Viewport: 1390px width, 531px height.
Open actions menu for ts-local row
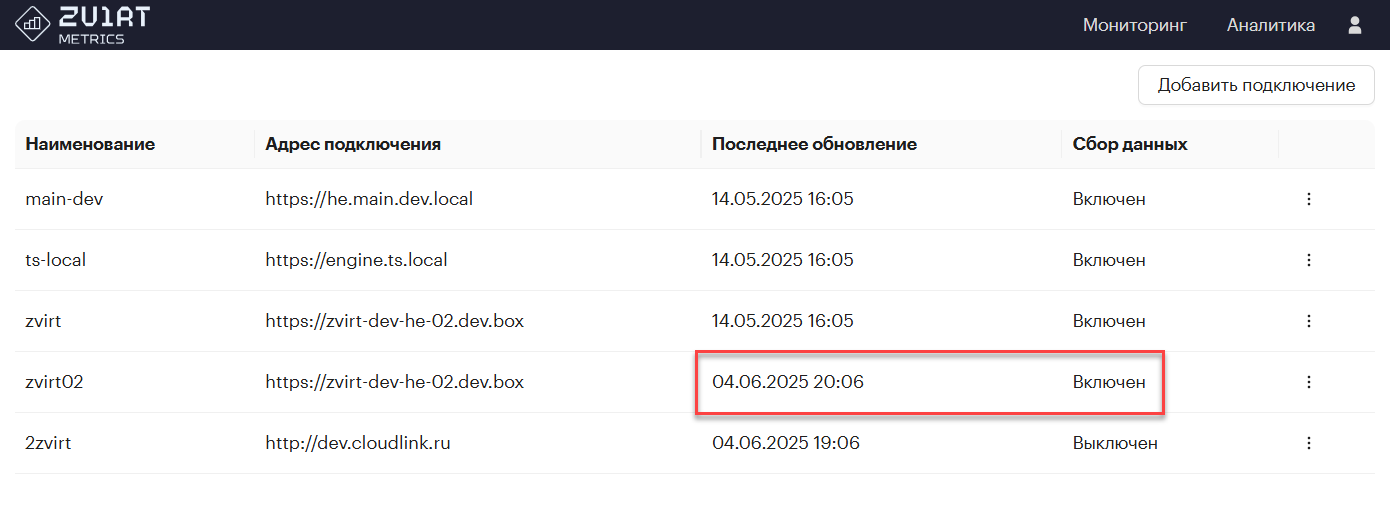(x=1308, y=260)
